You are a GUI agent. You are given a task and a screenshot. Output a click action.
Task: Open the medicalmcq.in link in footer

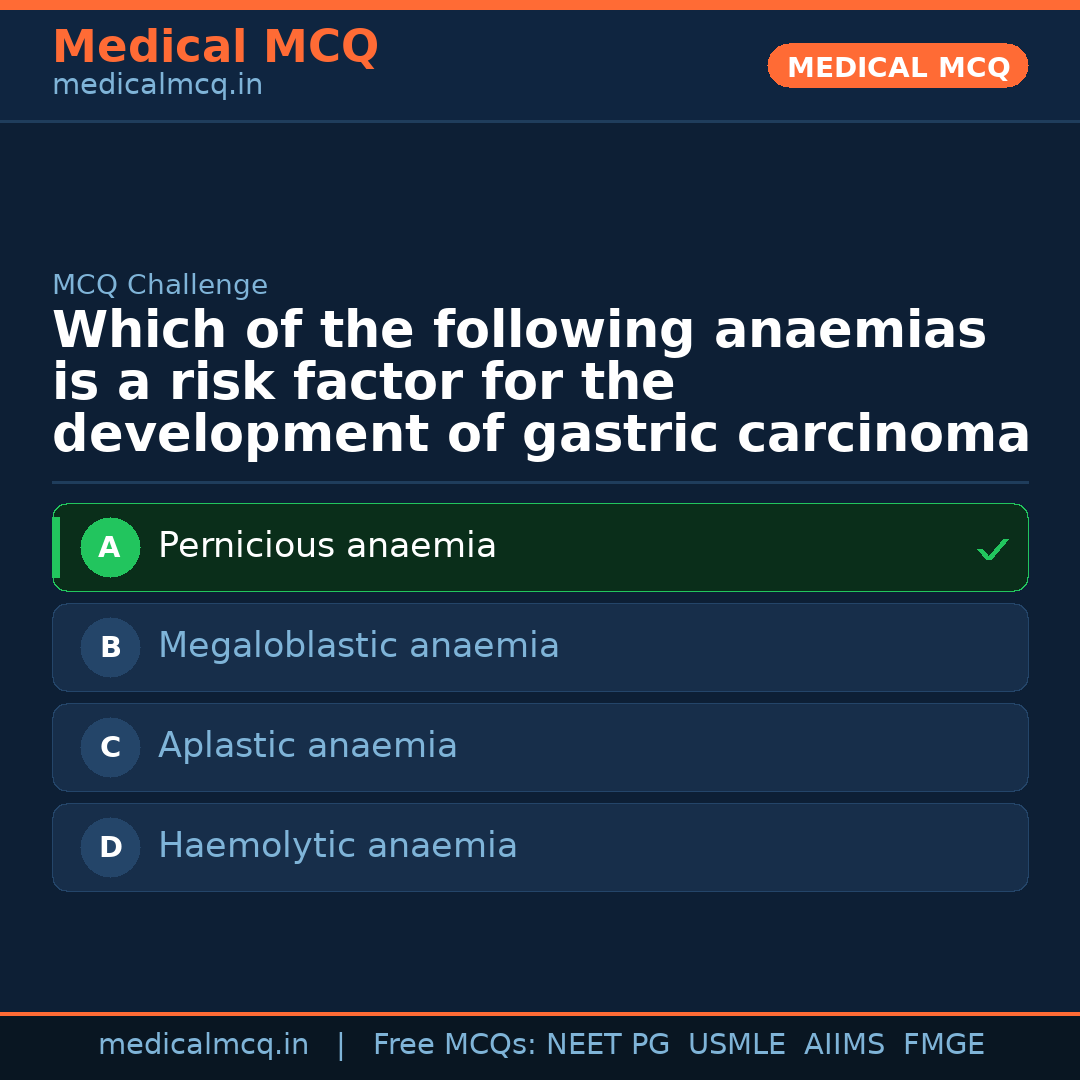coord(203,1045)
